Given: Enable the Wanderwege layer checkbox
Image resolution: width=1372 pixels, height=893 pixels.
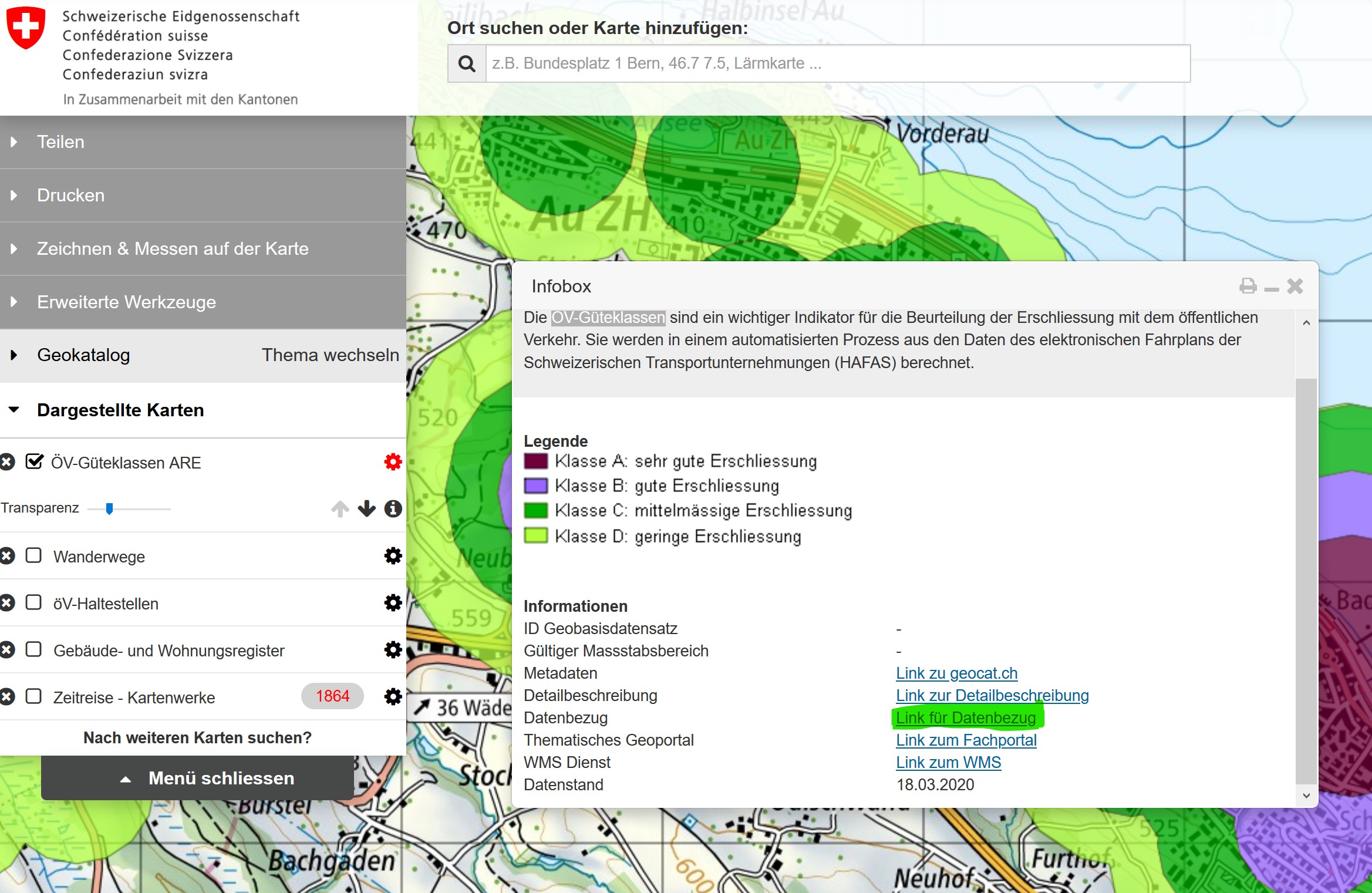Looking at the screenshot, I should pos(34,556).
